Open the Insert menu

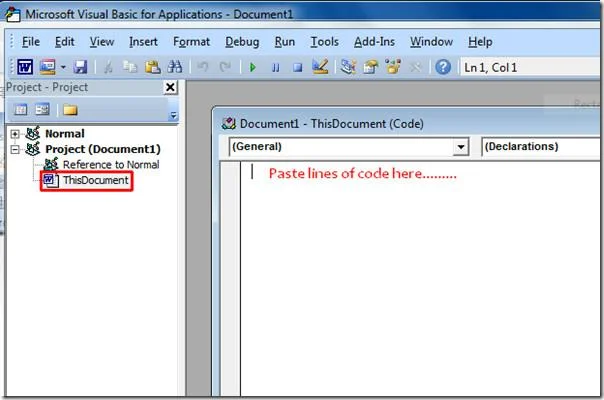click(143, 42)
